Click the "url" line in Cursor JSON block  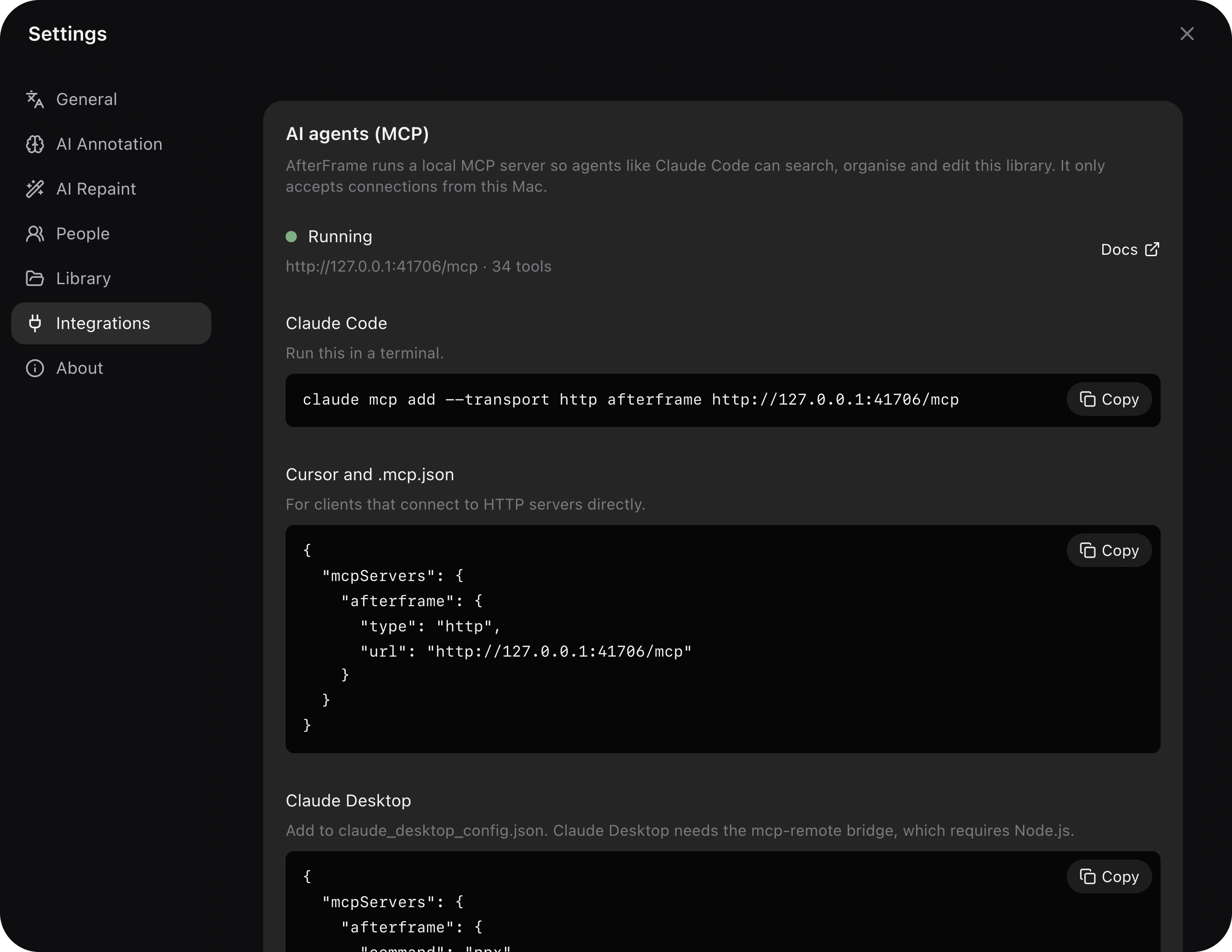click(x=526, y=652)
